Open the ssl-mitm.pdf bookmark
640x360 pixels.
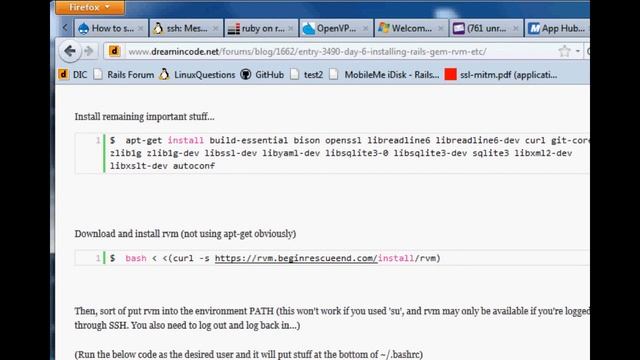click(x=501, y=75)
